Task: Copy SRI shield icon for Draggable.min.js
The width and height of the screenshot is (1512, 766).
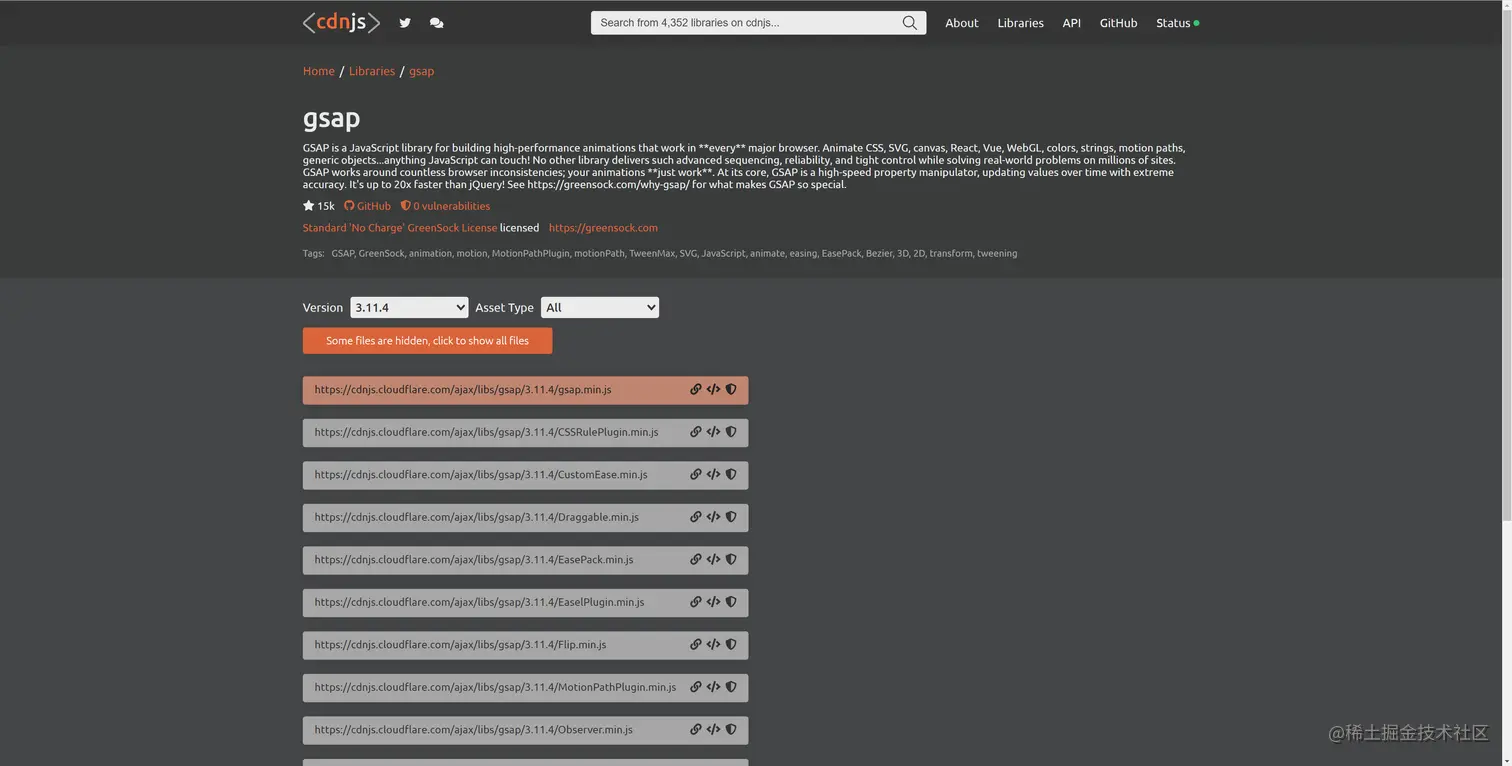Action: (x=731, y=517)
